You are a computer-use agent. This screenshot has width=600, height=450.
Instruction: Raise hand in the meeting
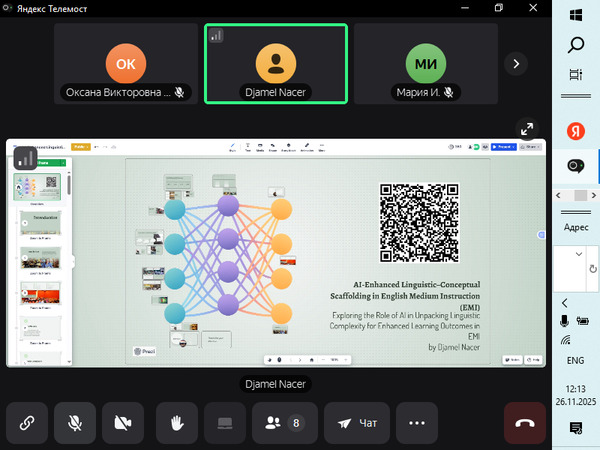pyautogui.click(x=175, y=423)
